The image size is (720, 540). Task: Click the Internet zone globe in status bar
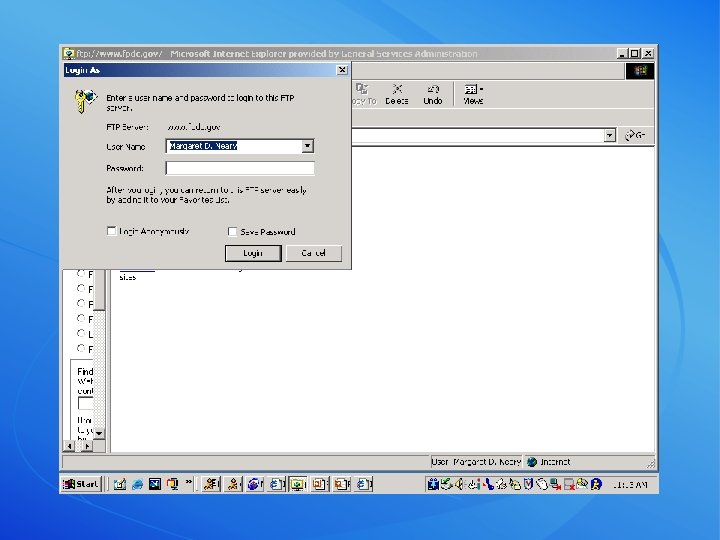click(532, 462)
